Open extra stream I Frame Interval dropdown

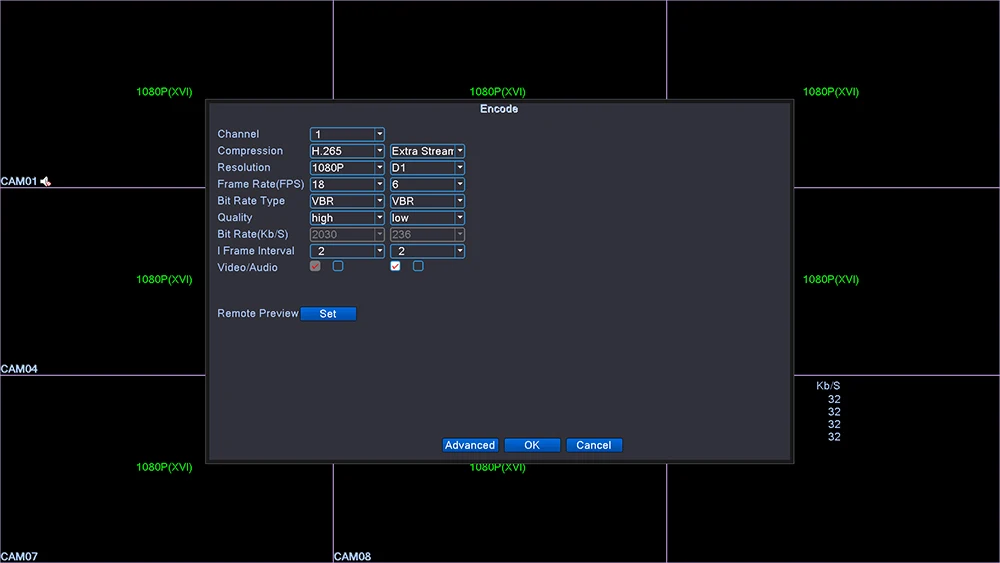pyautogui.click(x=427, y=251)
